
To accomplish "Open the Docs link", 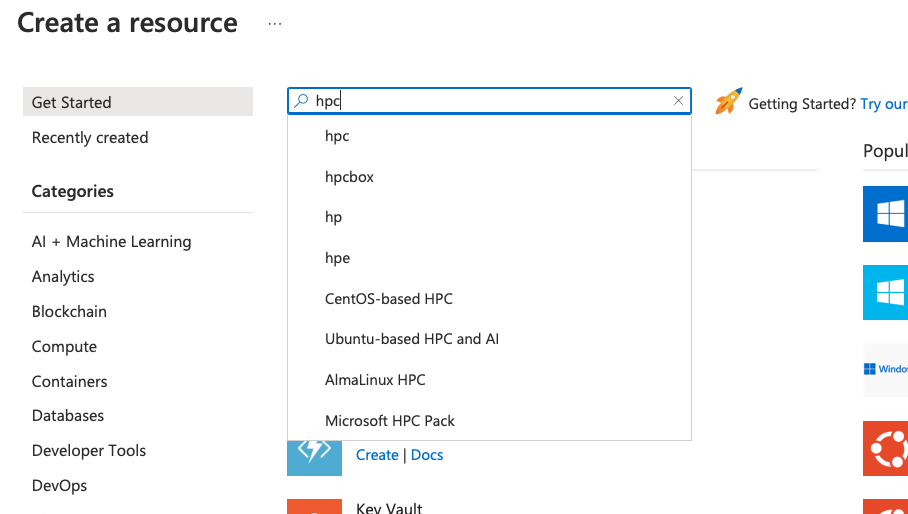I will [x=427, y=455].
